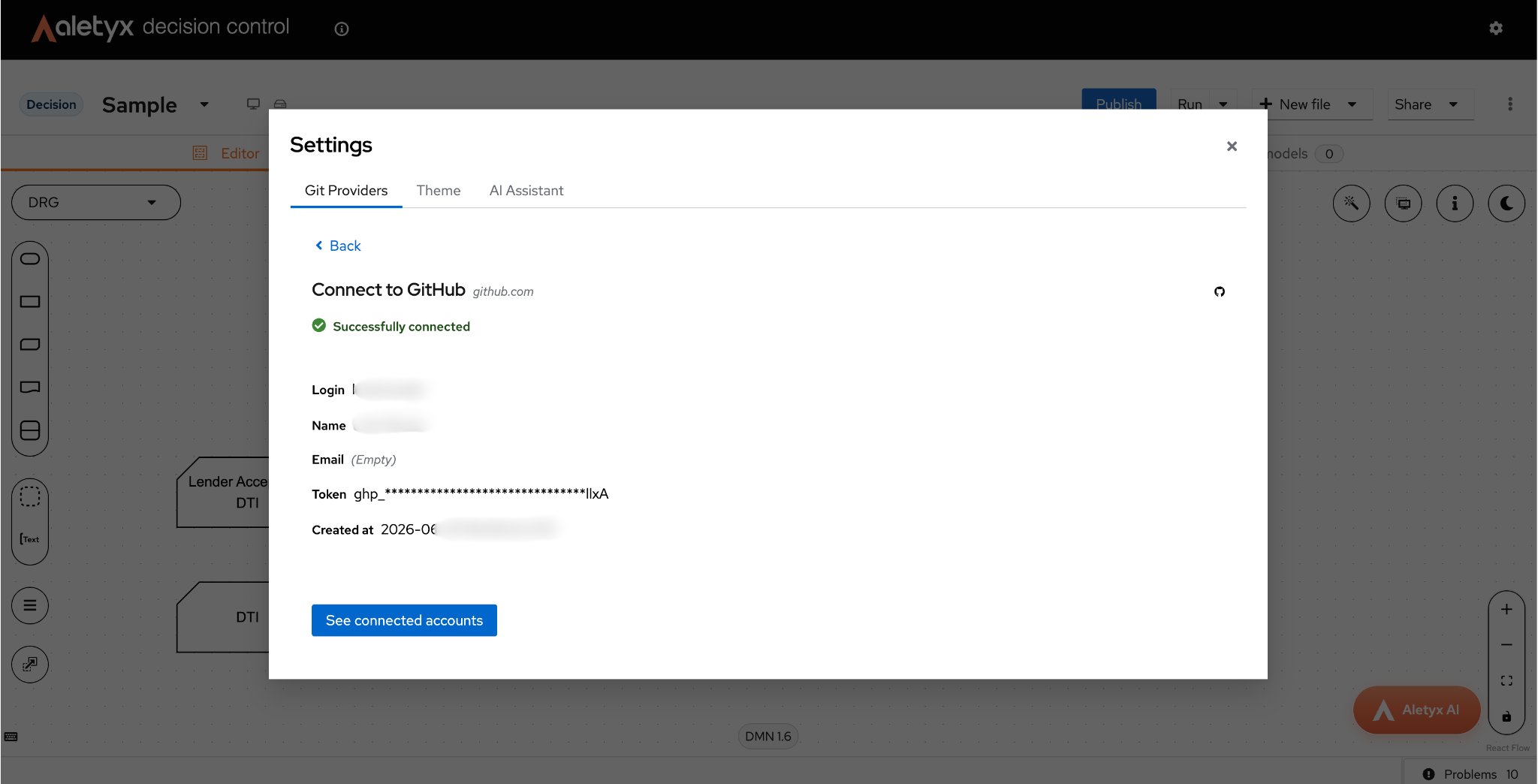This screenshot has height=784, width=1538.
Task: Click the desktop monitor icon near Sample
Action: point(253,104)
